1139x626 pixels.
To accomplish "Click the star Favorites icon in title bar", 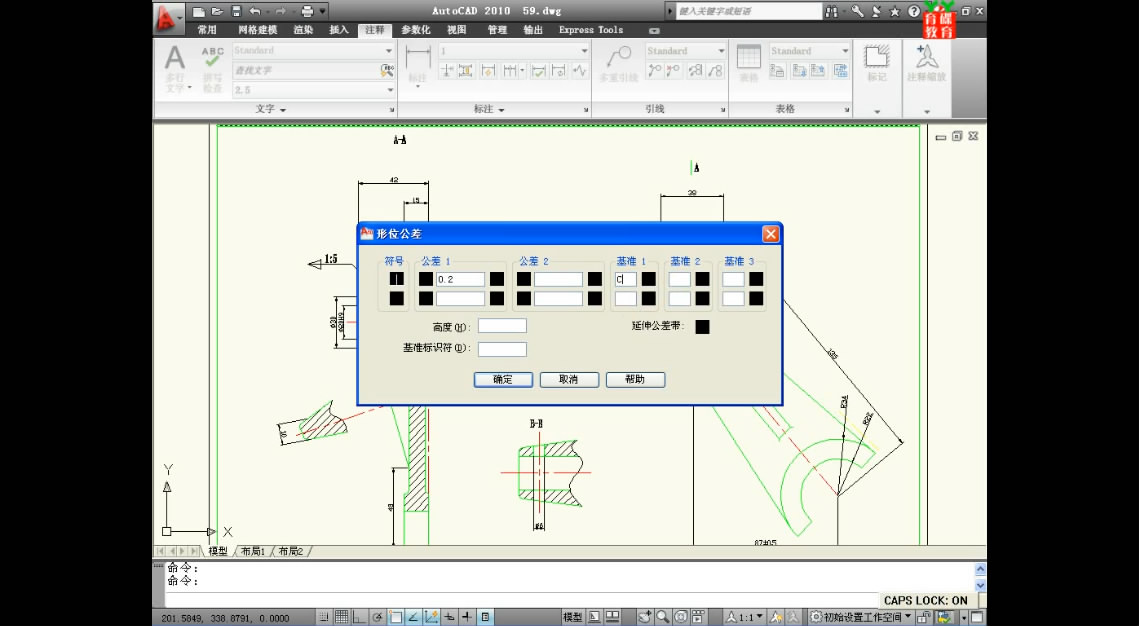I will pyautogui.click(x=895, y=11).
